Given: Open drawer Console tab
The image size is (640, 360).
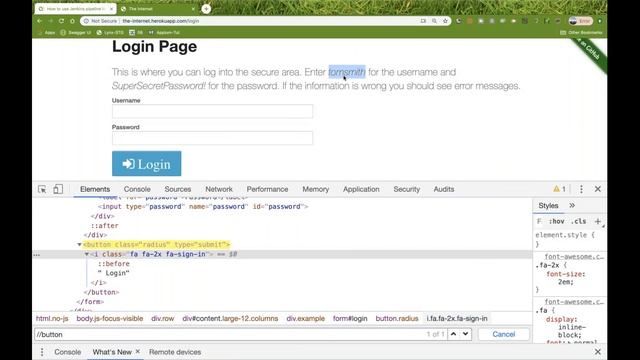Looking at the screenshot, I should [68, 352].
